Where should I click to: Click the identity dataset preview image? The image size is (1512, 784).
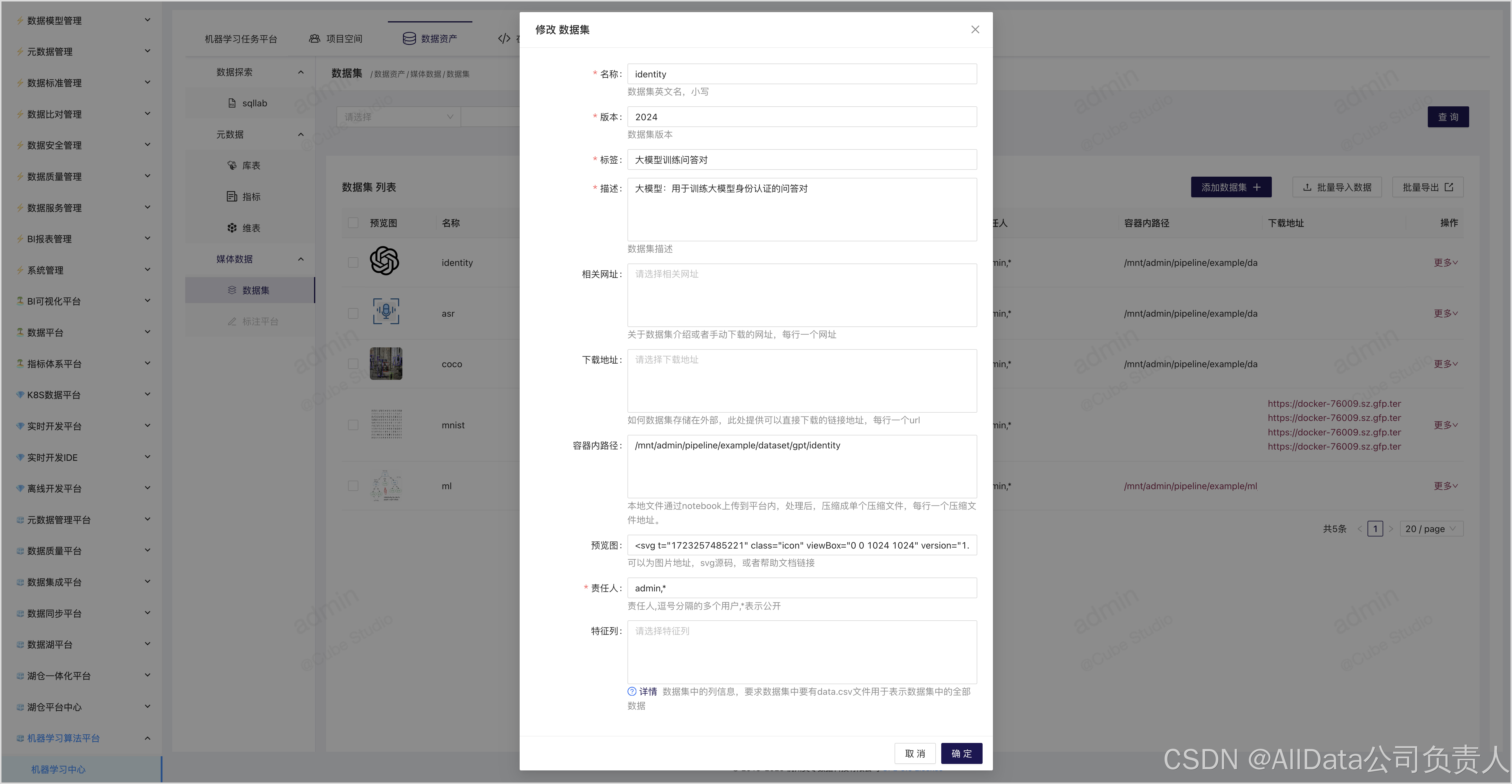[x=384, y=261]
